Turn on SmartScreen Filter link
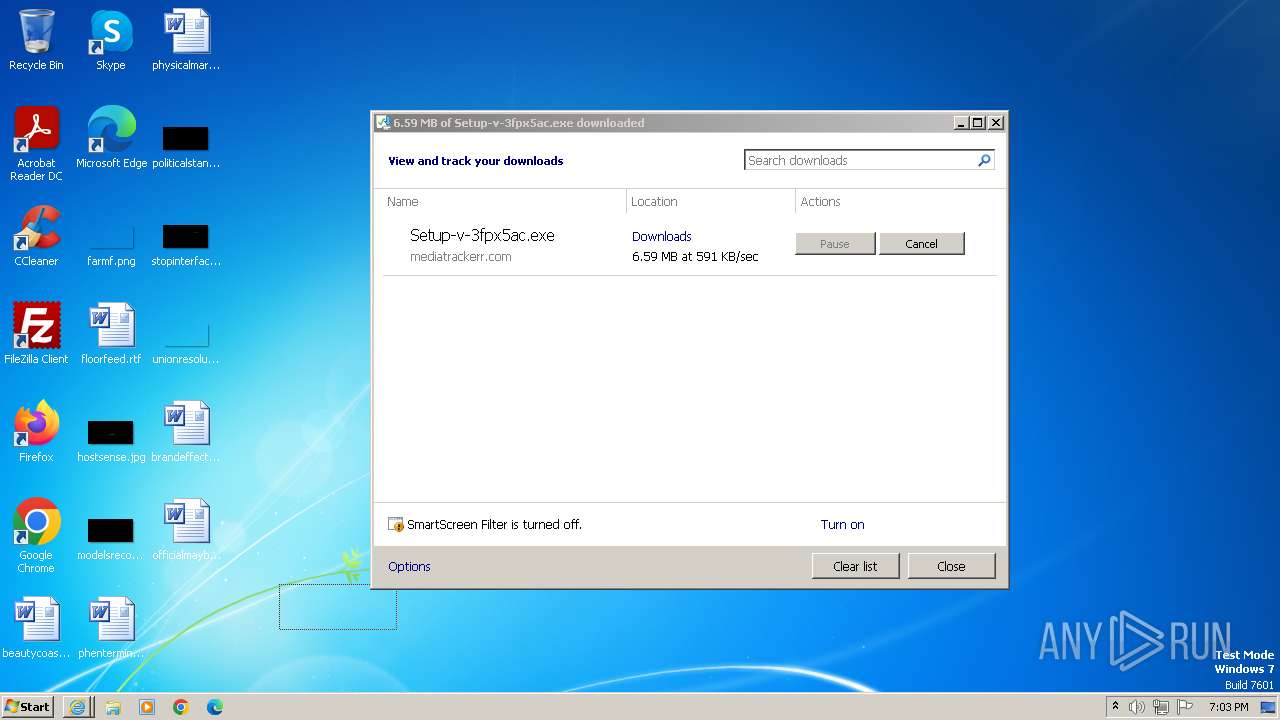Viewport: 1280px width, 720px height. tap(842, 524)
